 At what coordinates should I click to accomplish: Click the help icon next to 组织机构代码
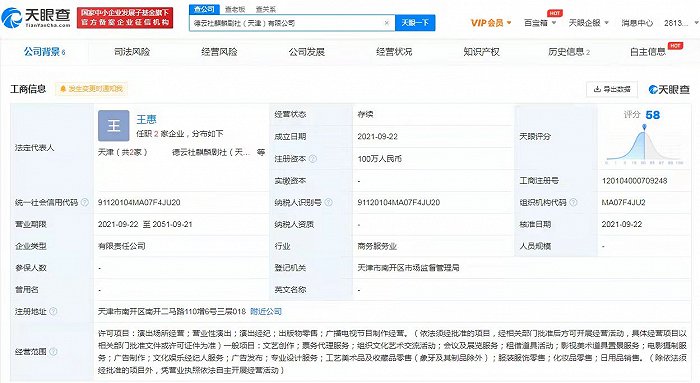(574, 202)
